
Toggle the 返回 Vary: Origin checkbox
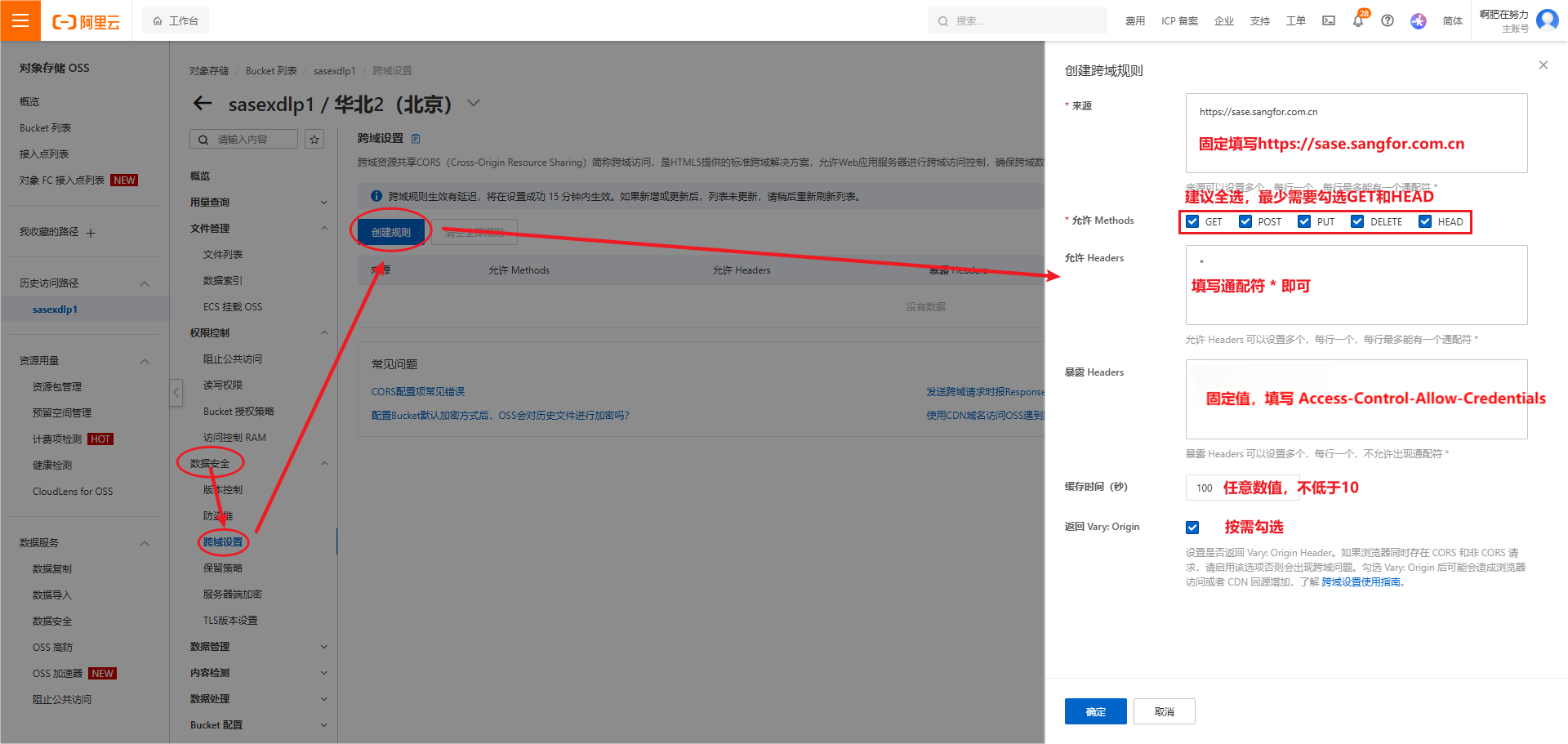[x=1192, y=528]
